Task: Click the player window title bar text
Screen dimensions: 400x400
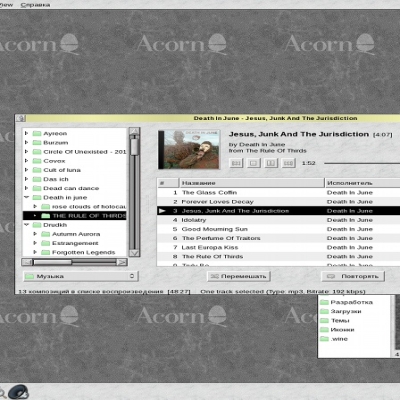Action: [x=275, y=118]
